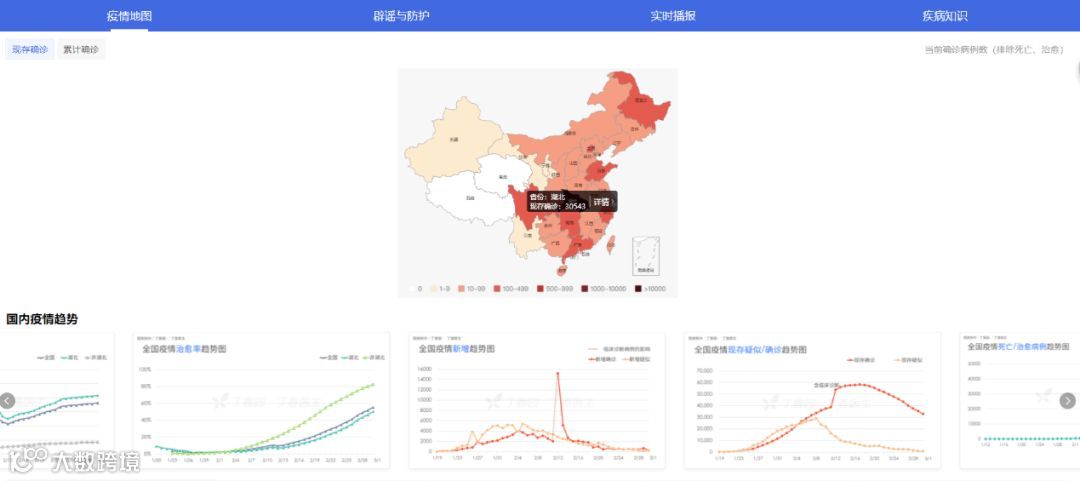Viewport: 1080px width, 481px height.
Task: Show previous trend chart with left arrow
Action: 7,401
